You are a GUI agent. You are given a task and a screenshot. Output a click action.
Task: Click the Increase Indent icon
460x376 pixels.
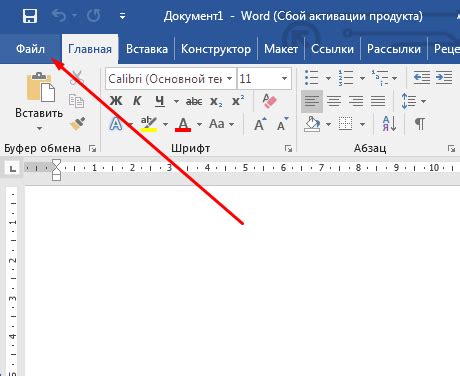point(444,78)
